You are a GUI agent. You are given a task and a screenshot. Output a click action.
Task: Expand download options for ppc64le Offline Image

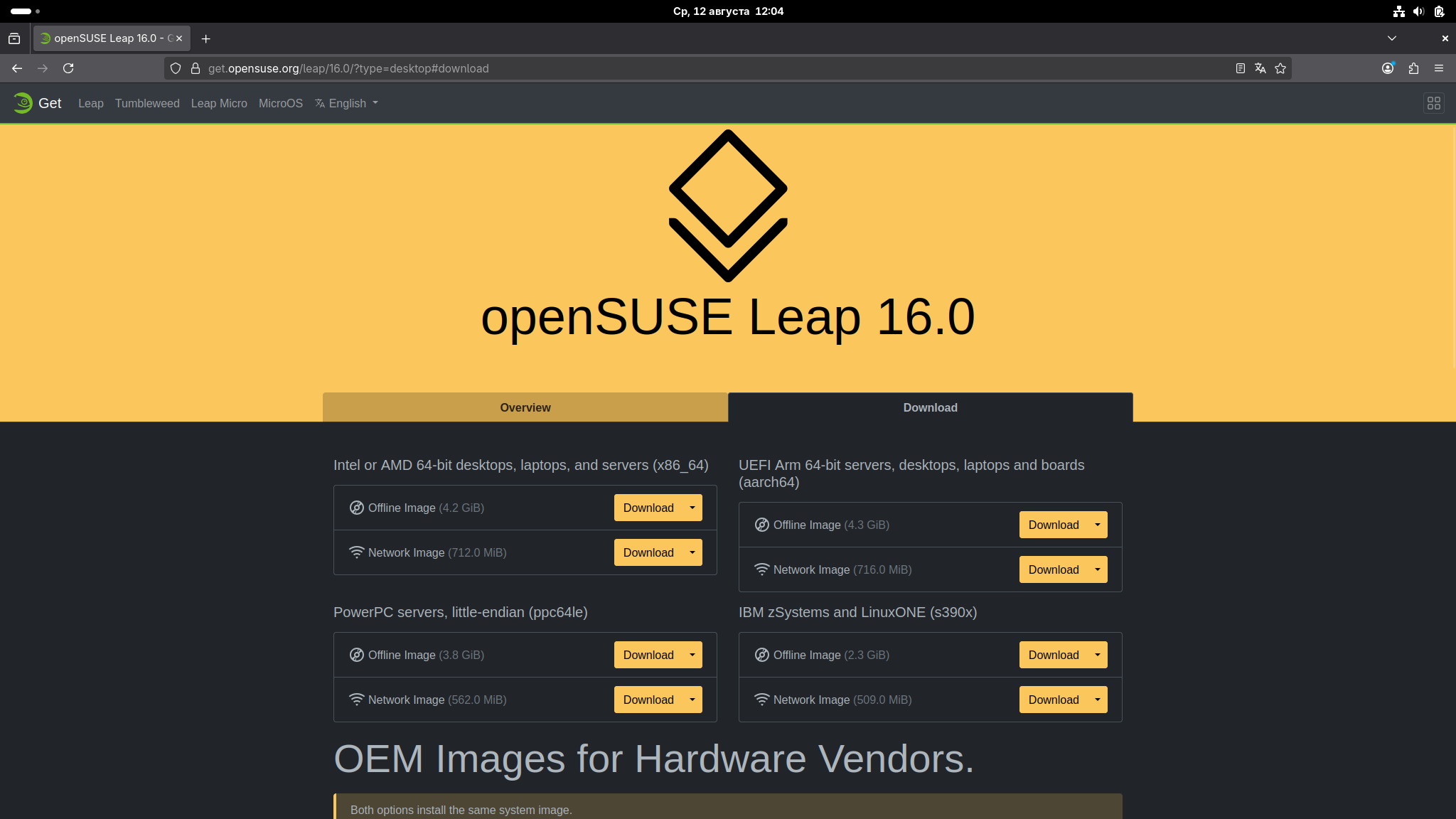click(692, 655)
